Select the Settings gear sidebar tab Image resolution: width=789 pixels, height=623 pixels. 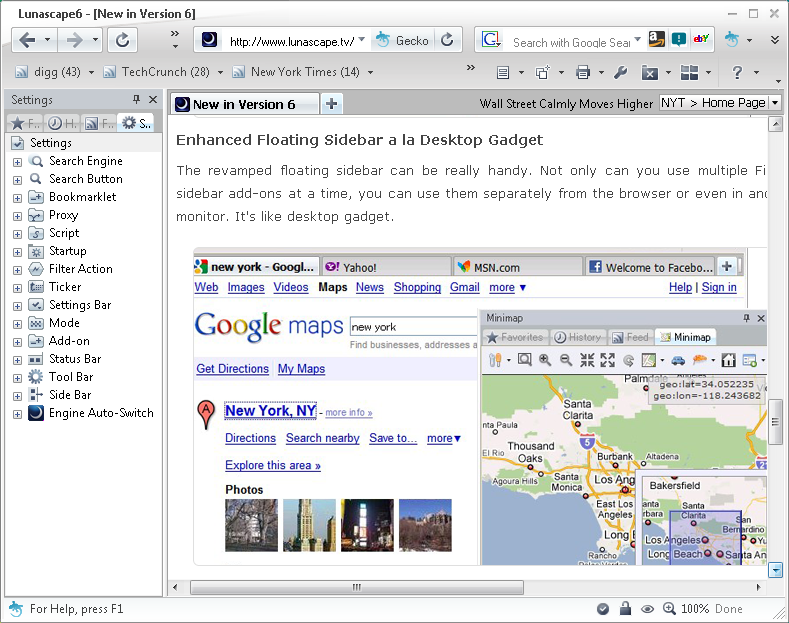135,123
